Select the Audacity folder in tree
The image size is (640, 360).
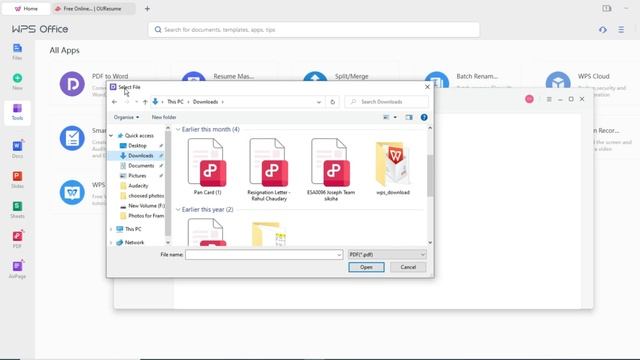[x=138, y=186]
